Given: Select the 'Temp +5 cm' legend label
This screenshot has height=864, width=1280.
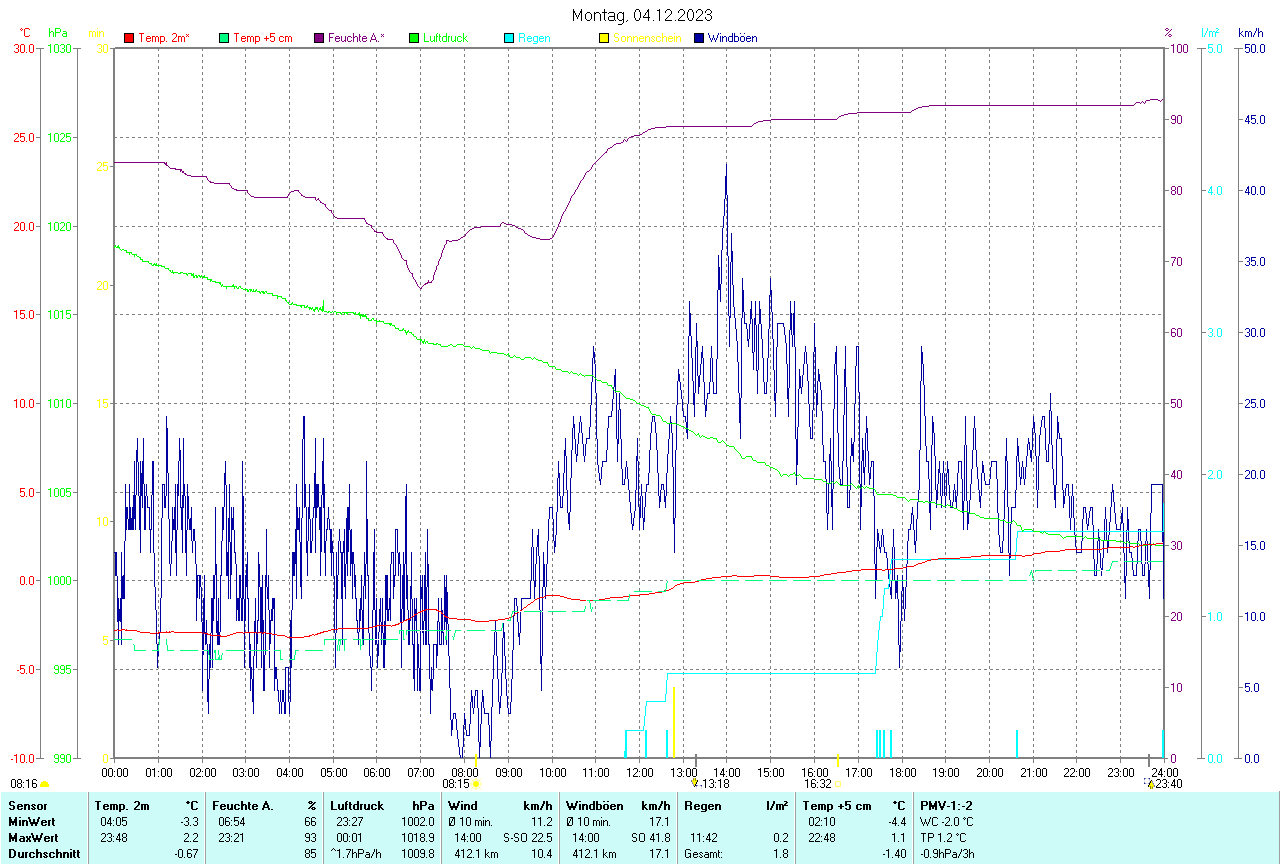Looking at the screenshot, I should [x=262, y=38].
